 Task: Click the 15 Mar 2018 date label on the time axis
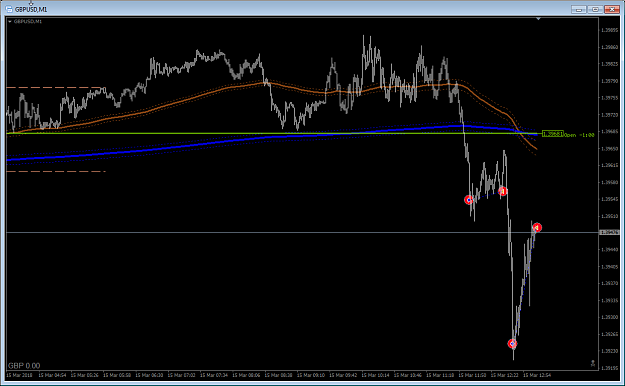[19, 375]
